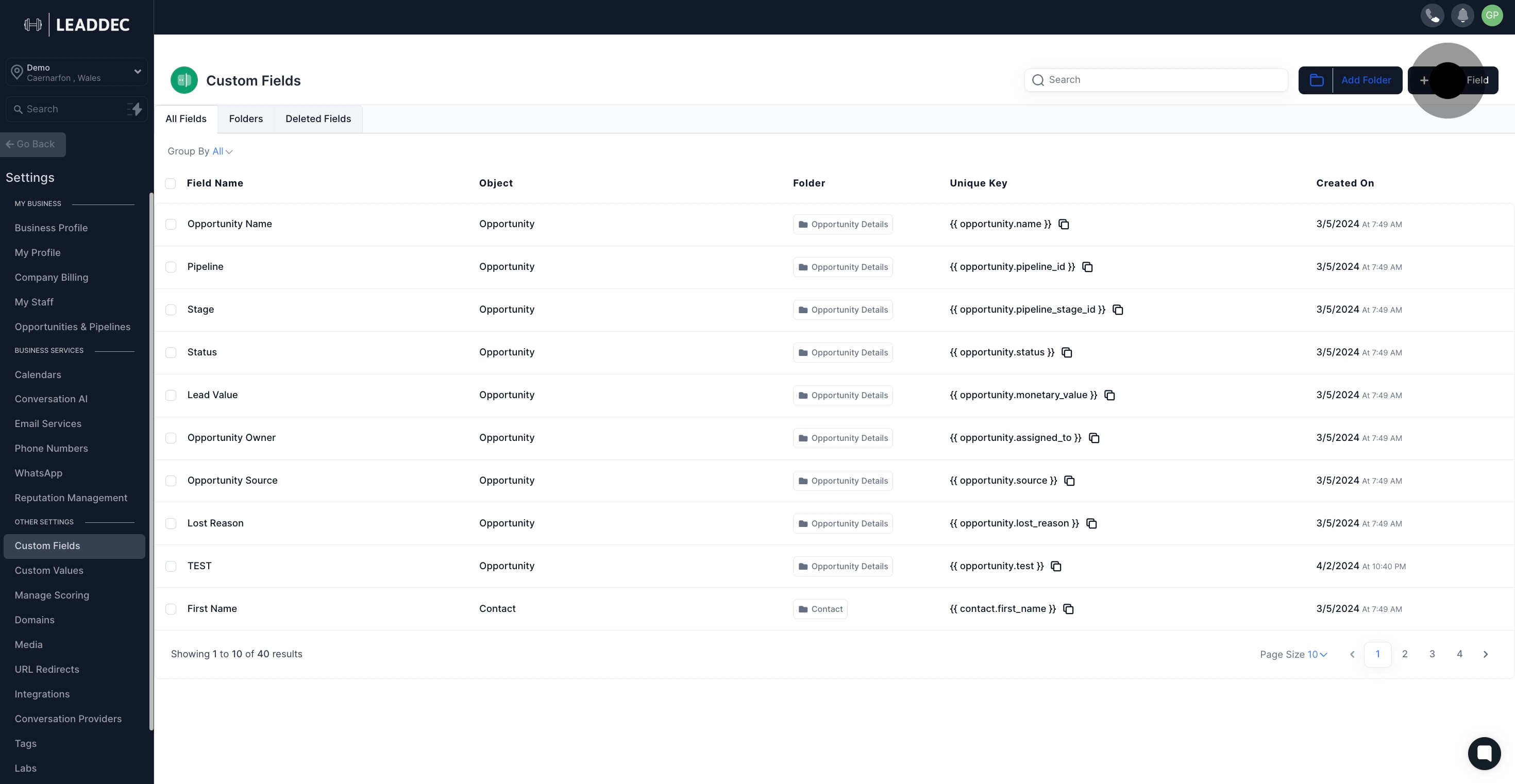Screen dimensions: 1515x784
Task: Check the Stage row checkbox
Action: pyautogui.click(x=171, y=310)
